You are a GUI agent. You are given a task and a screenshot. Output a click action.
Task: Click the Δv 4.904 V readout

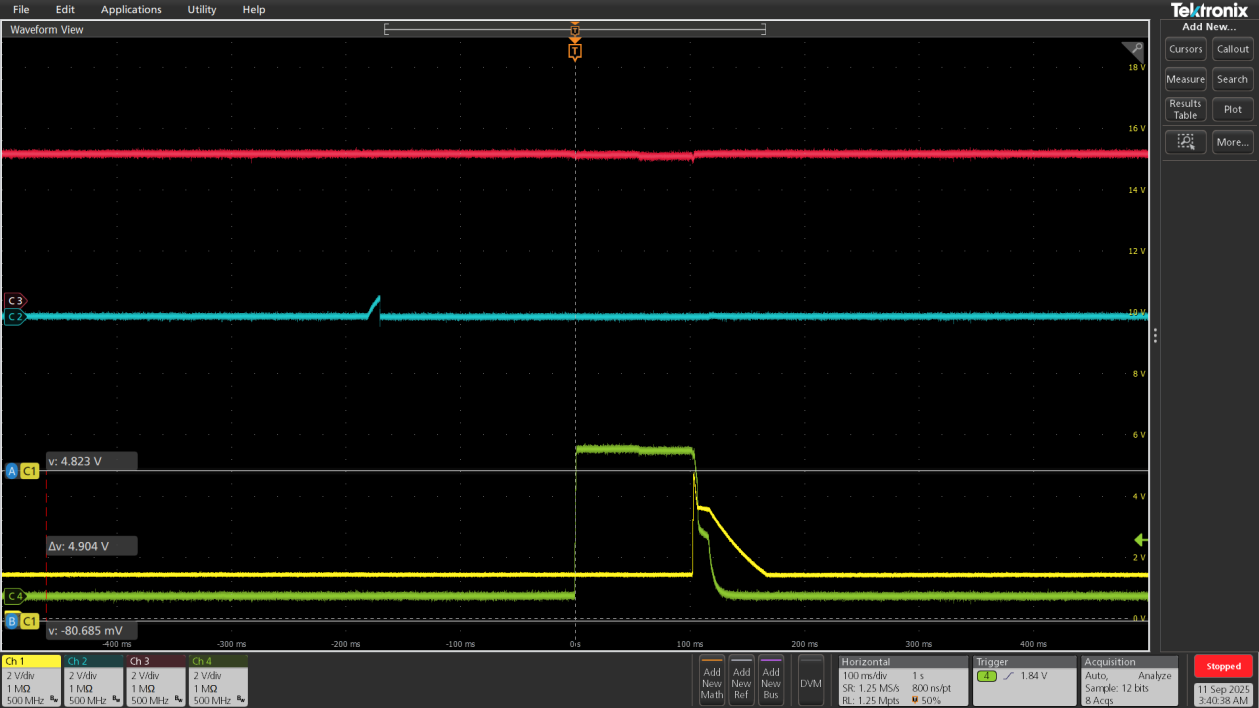(x=91, y=546)
